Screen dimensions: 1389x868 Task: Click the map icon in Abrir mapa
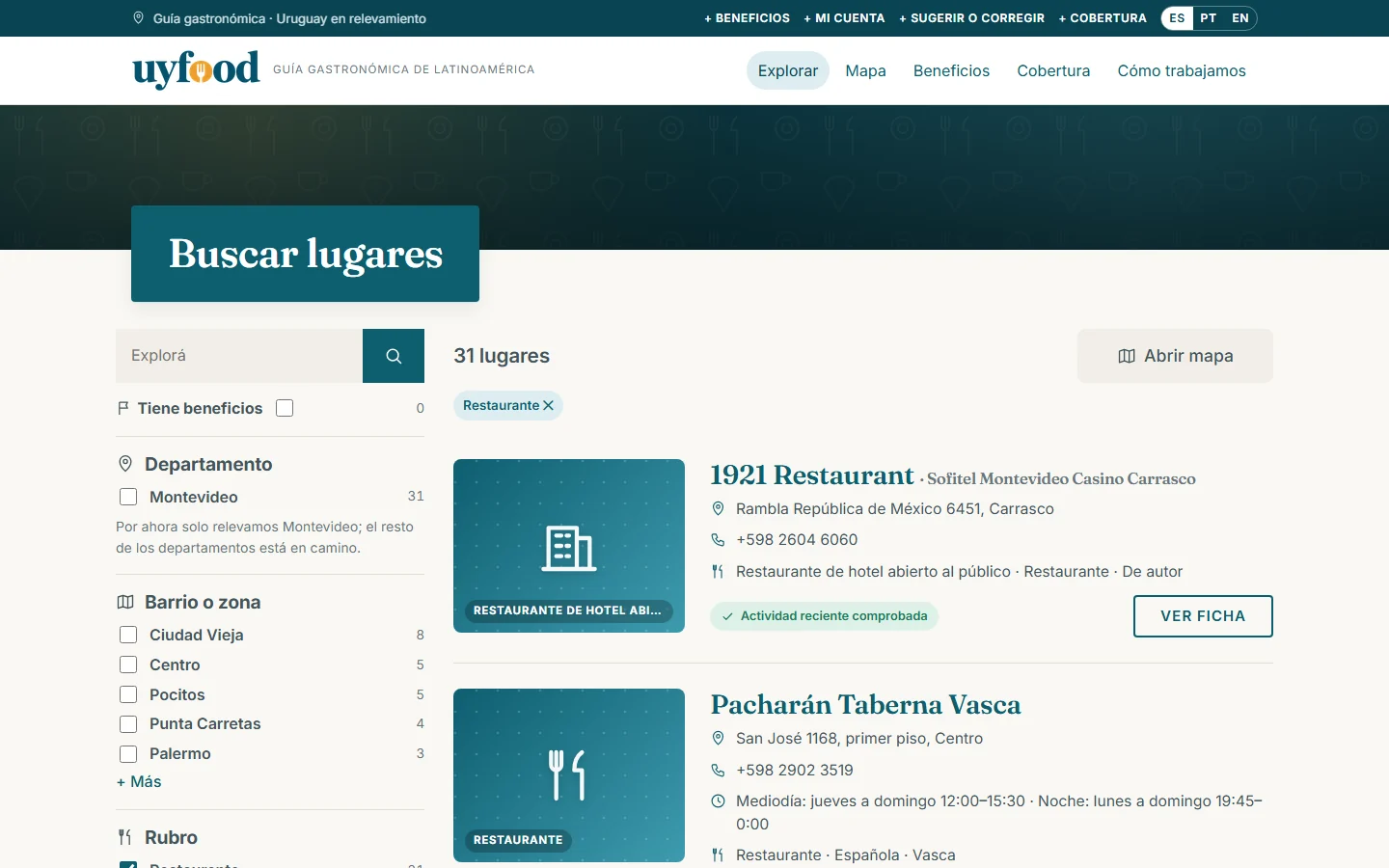pos(1127,356)
